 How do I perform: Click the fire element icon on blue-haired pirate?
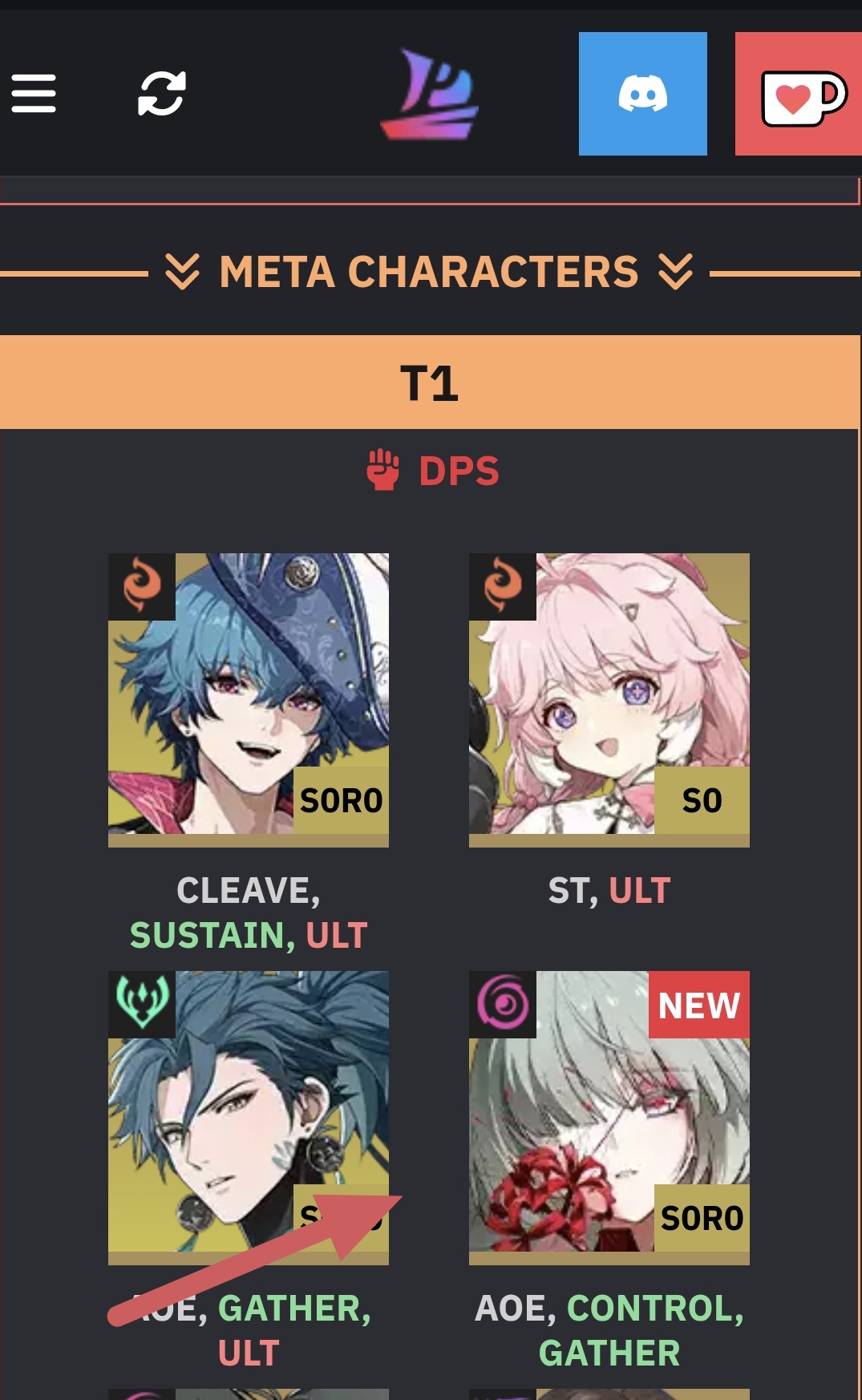[142, 586]
